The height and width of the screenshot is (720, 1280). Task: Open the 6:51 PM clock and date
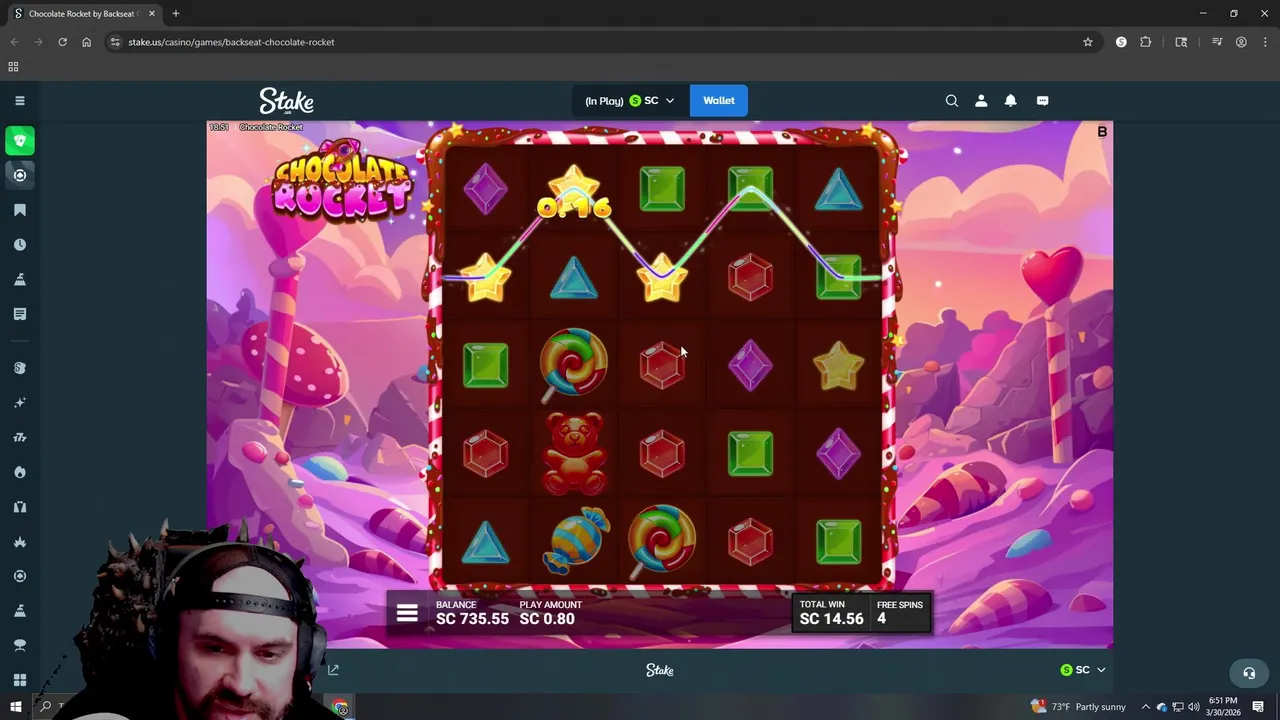[1224, 707]
